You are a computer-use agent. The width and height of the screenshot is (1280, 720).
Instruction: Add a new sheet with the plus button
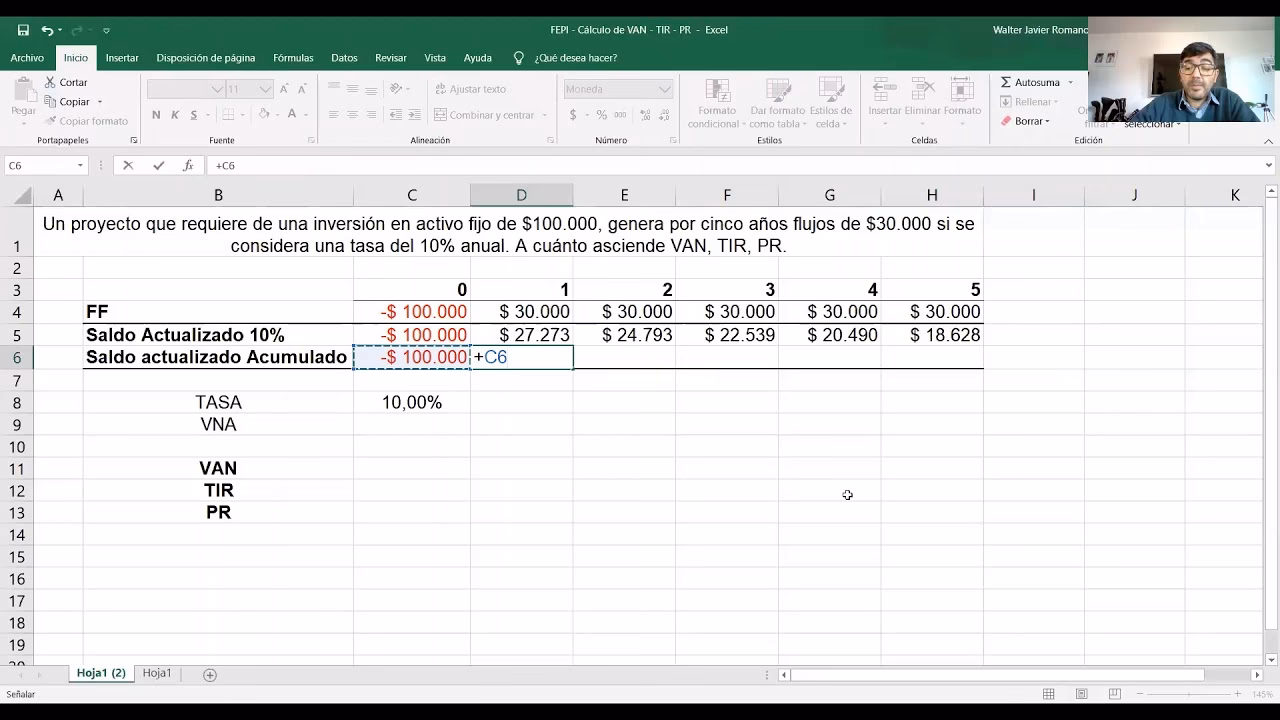208,676
